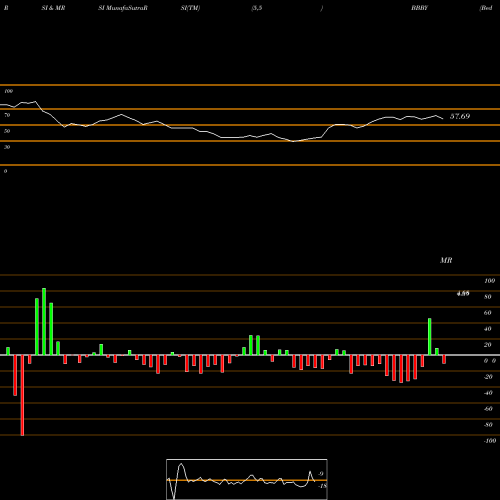Click the 'SI MunafaSutraR' header text
The width and height of the screenshot is (500, 500).
[123, 8]
